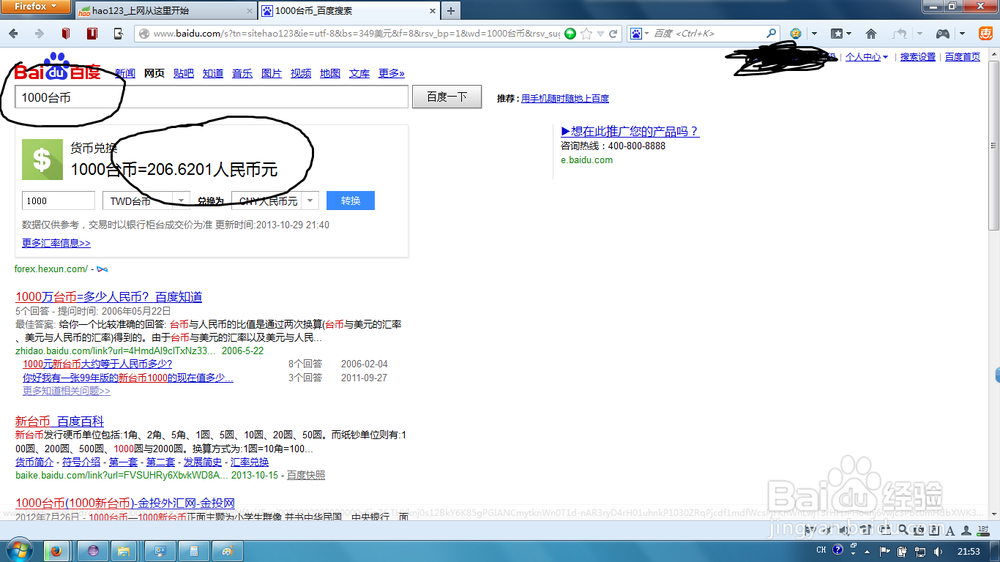Open the 音乐 Baidu category
Viewport: 1000px width, 562px height.
242,73
